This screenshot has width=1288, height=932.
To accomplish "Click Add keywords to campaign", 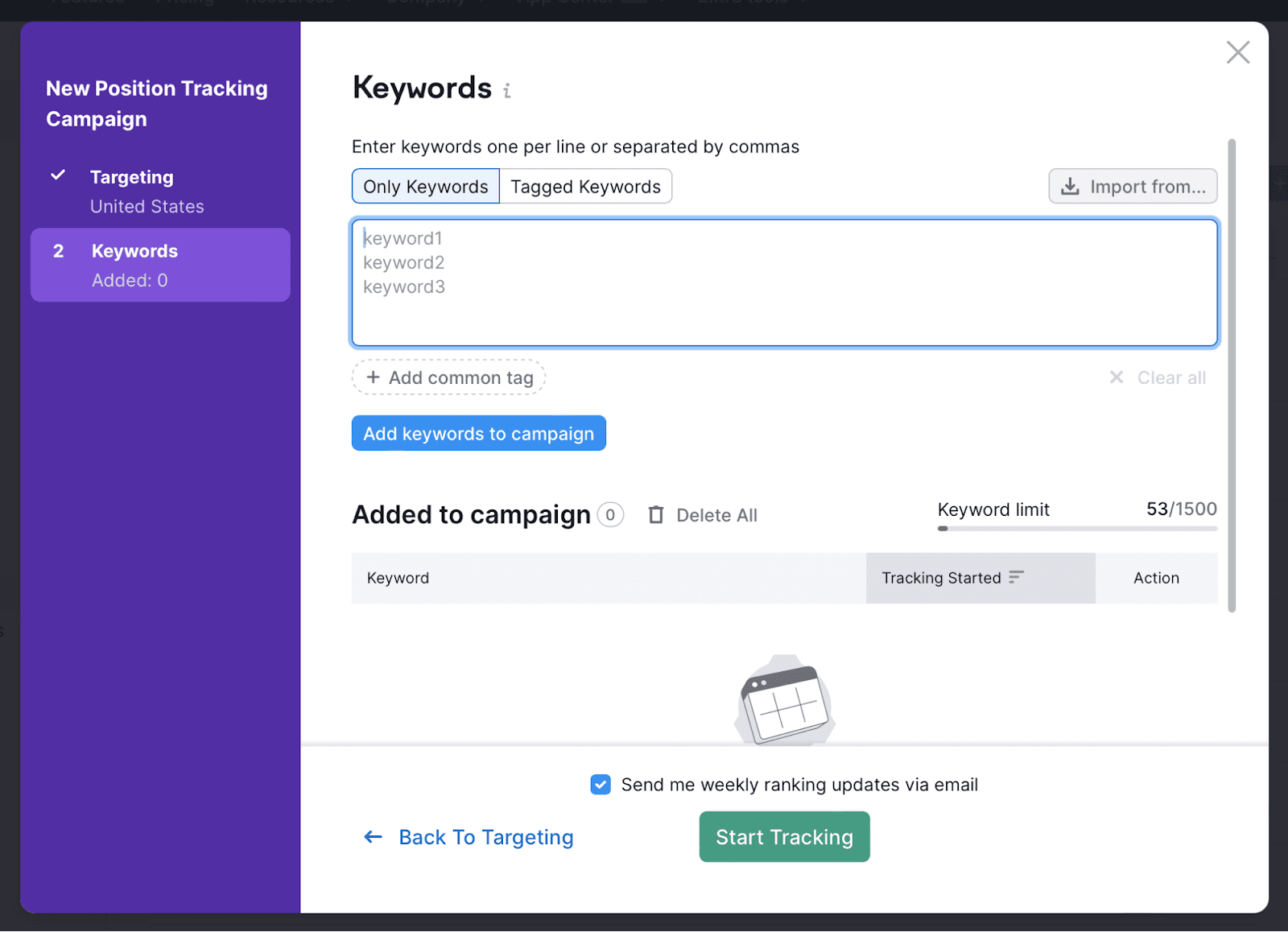I will click(478, 433).
